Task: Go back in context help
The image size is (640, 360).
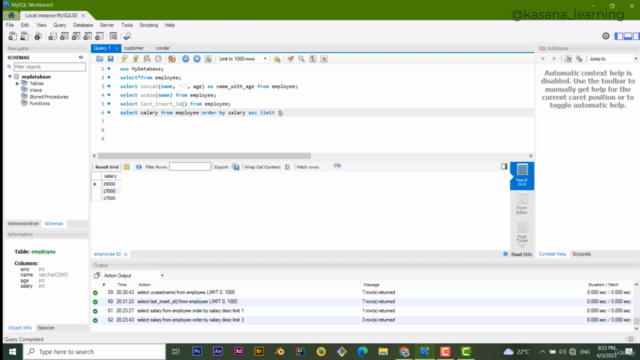Action: coord(543,59)
